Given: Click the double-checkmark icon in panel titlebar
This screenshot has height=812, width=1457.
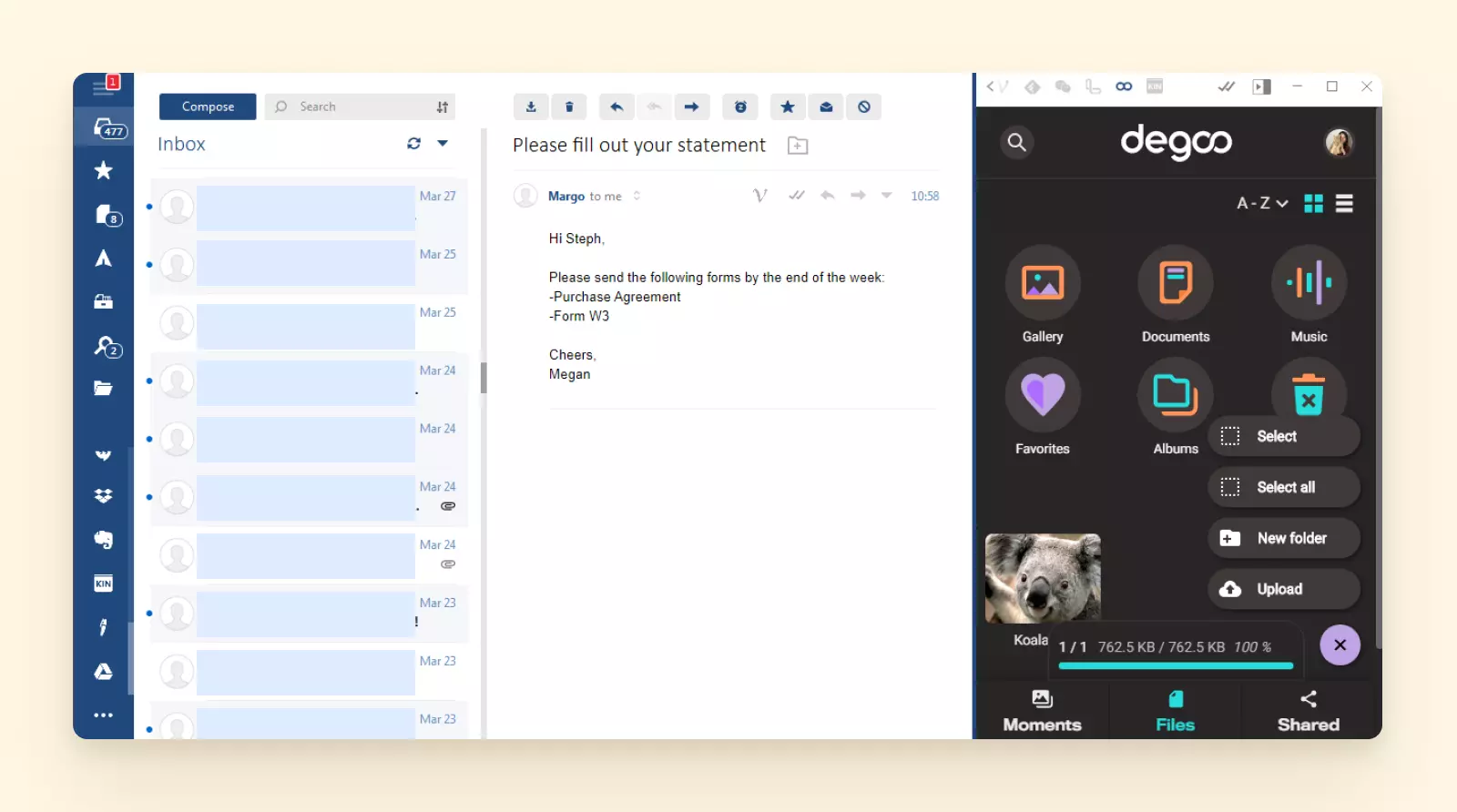Looking at the screenshot, I should click(1227, 86).
